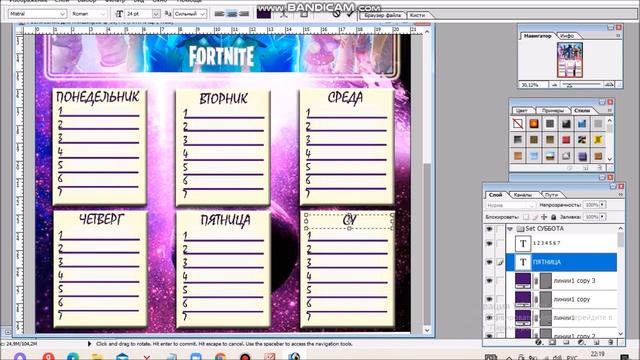
Task: Collapse the Set СУББОТА layer group
Action: point(510,229)
